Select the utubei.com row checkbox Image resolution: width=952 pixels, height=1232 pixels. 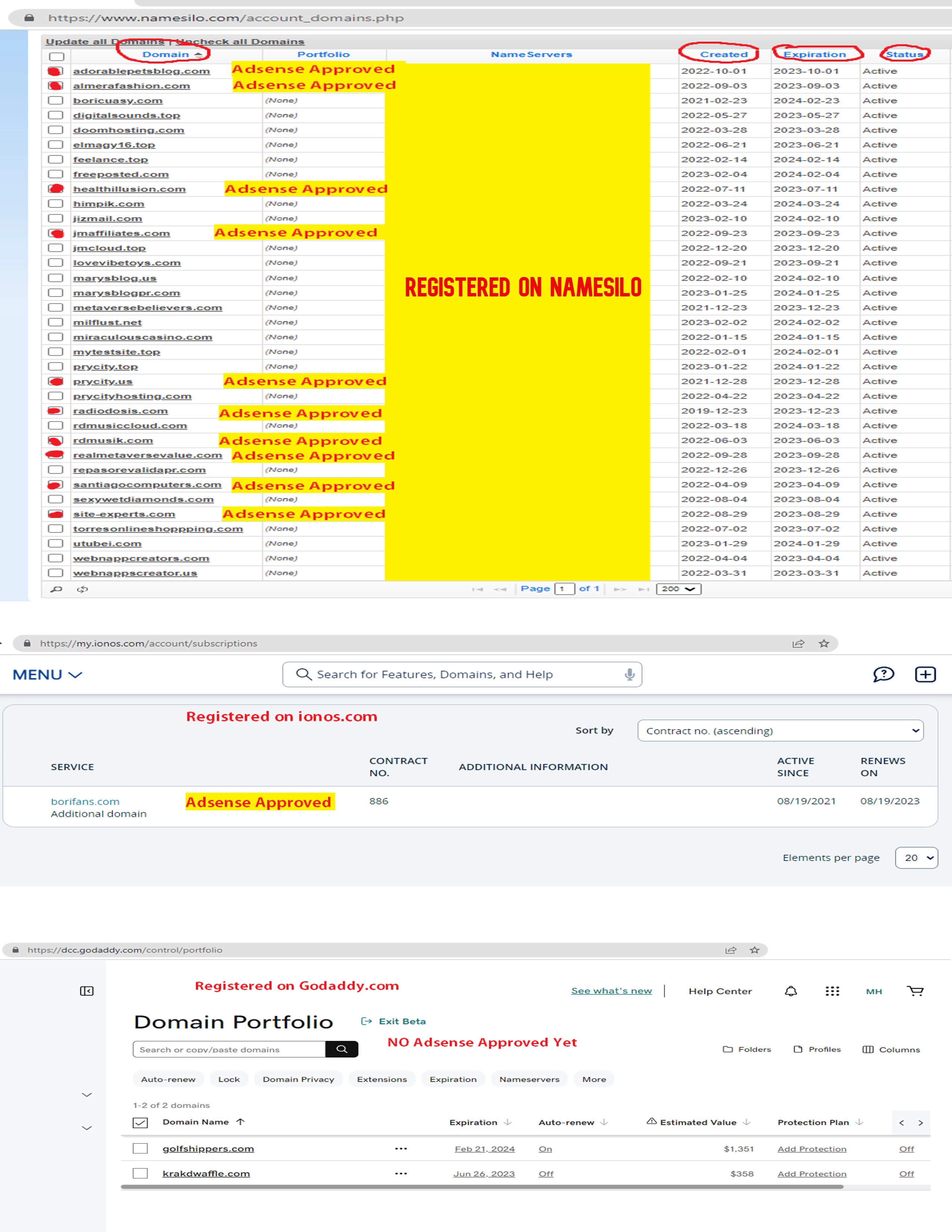tap(55, 543)
